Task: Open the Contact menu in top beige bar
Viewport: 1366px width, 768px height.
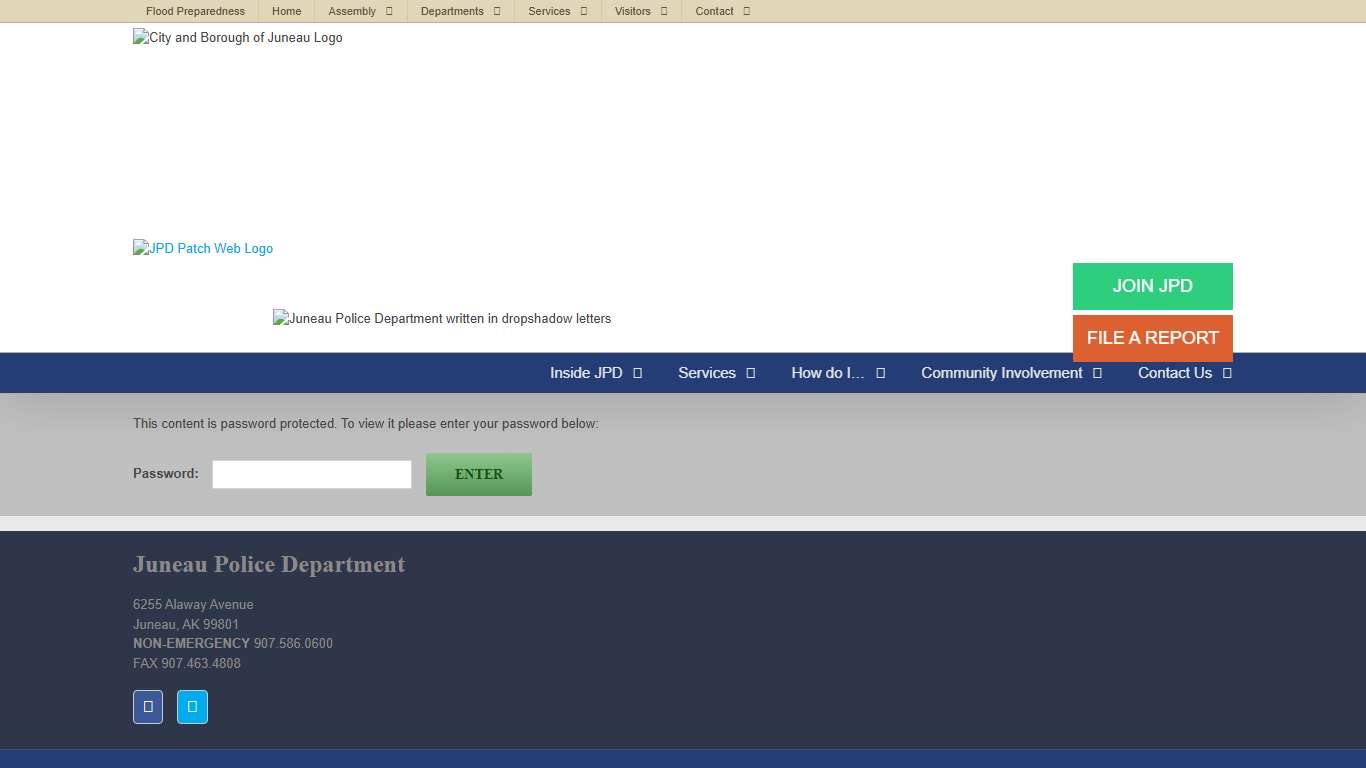Action: [722, 11]
